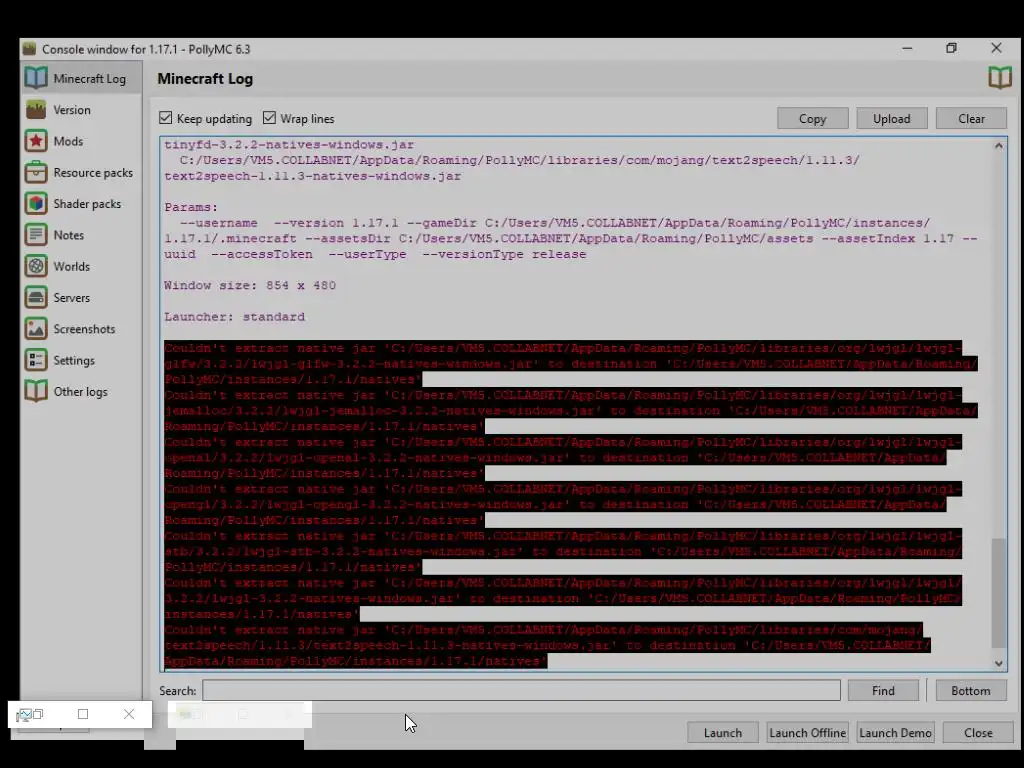Screen dimensions: 1024x768
Task: Click the Minecraft Log book icon in sidebar
Action: click(x=36, y=78)
